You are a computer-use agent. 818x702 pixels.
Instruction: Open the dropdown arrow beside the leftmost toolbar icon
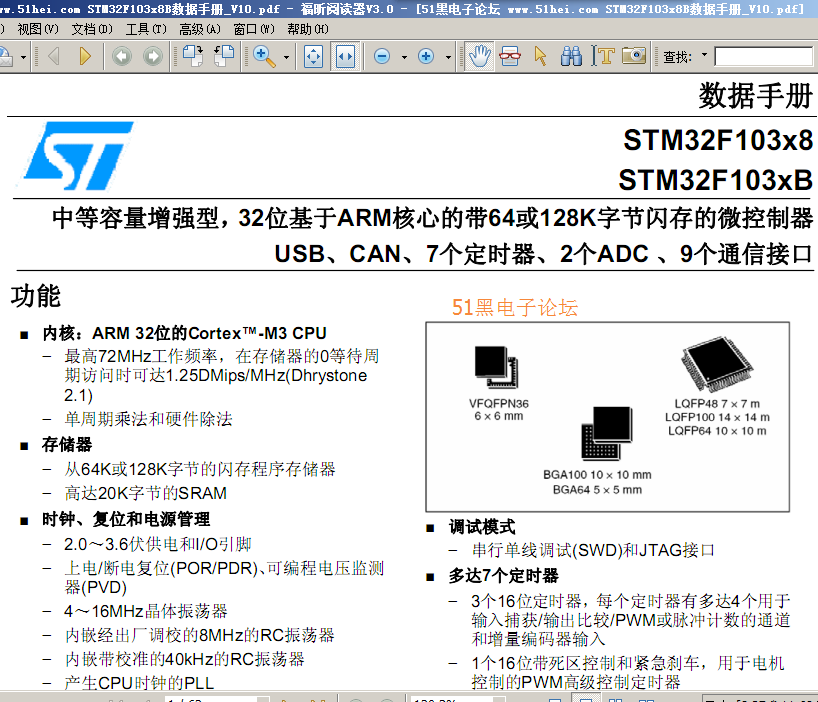(x=23, y=57)
